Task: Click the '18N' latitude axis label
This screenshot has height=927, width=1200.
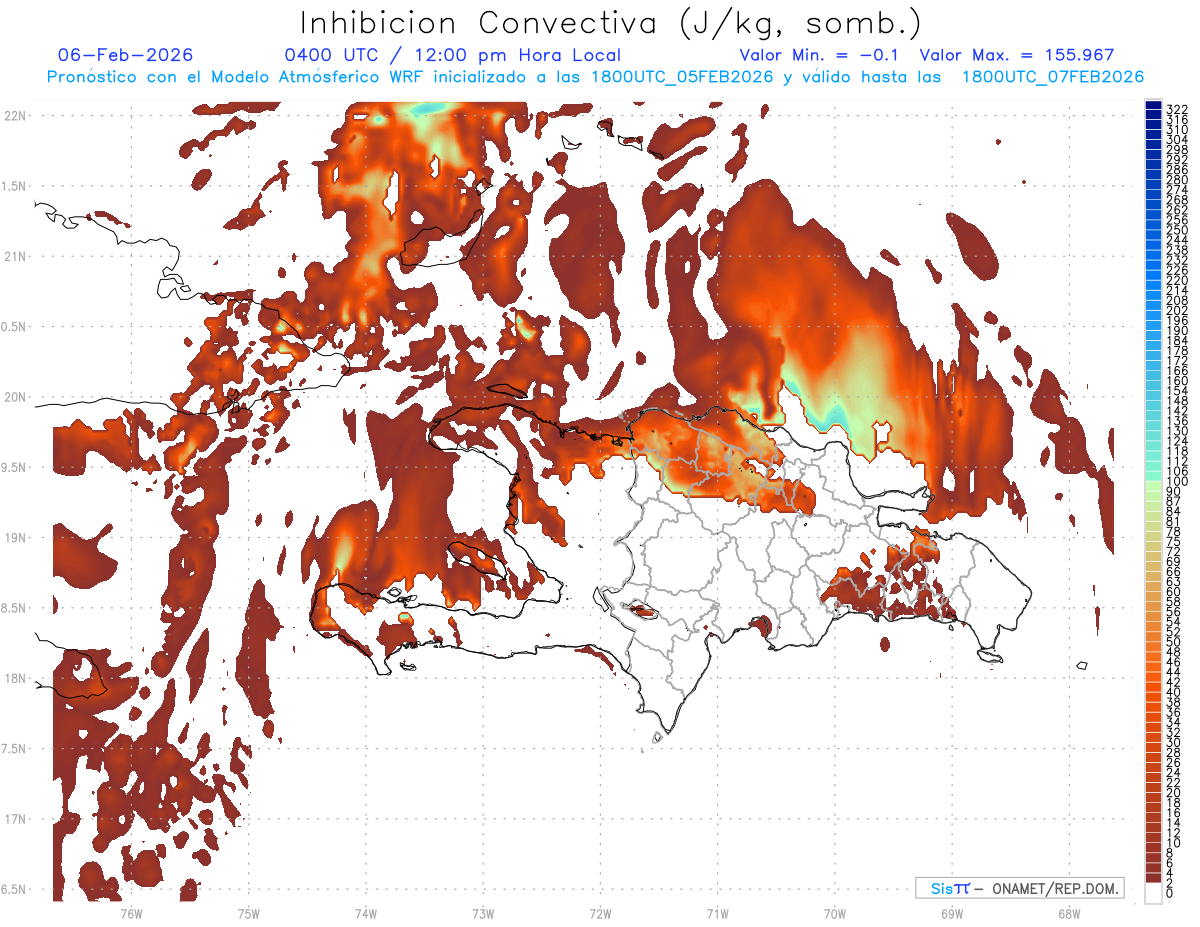Action: click(x=15, y=678)
